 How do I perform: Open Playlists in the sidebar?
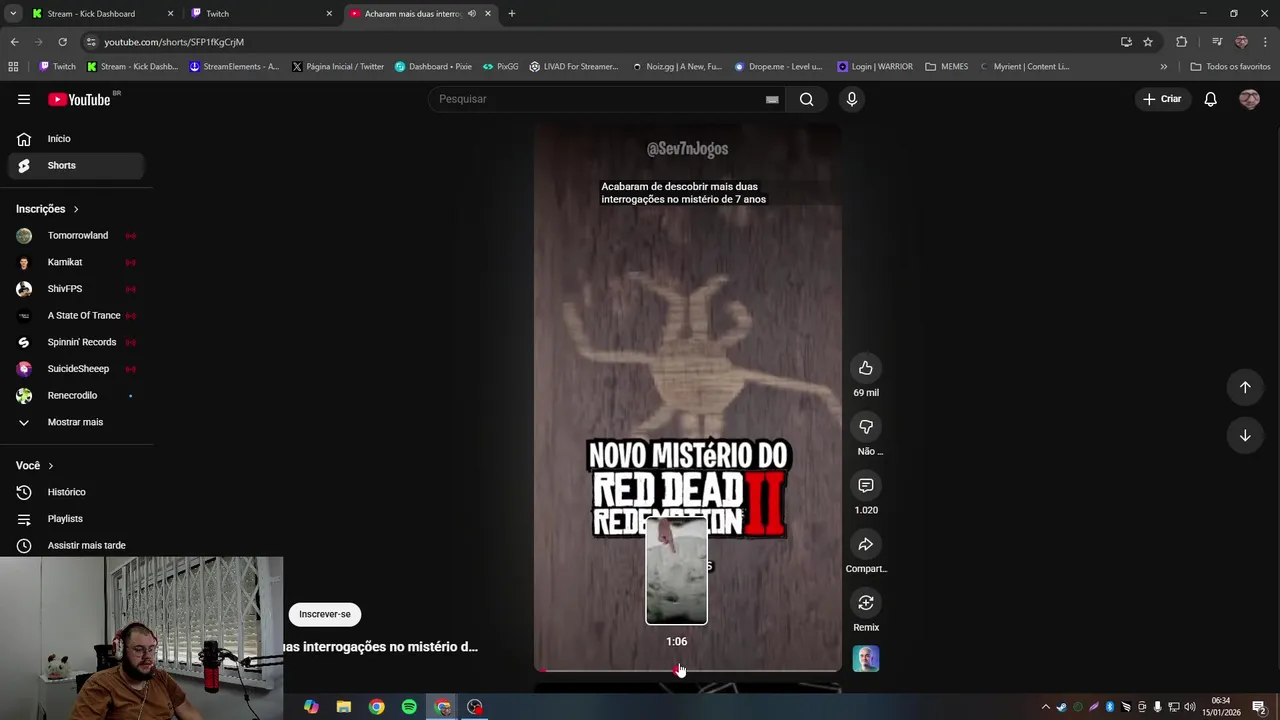pyautogui.click(x=75, y=519)
